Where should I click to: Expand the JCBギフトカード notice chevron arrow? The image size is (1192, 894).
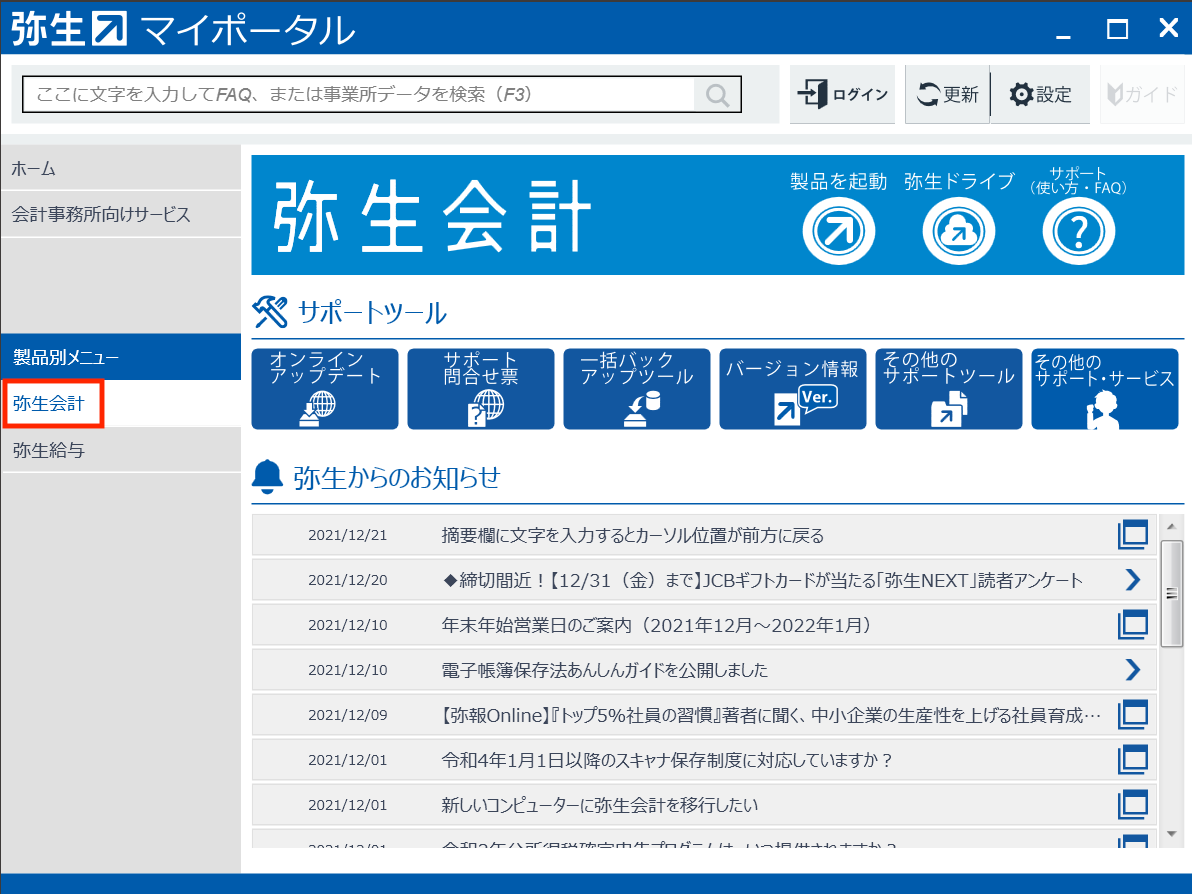click(x=1132, y=580)
